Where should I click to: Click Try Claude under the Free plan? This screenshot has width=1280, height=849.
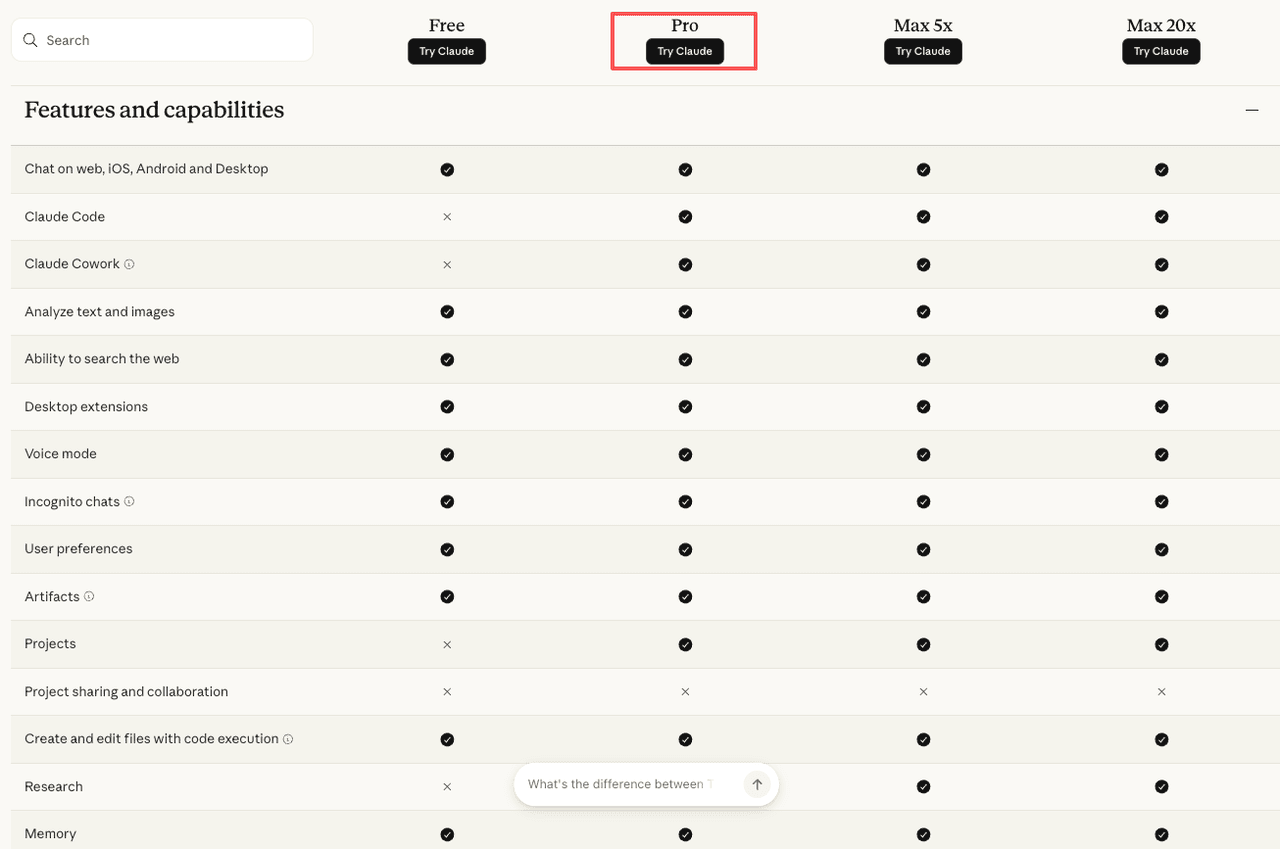point(447,51)
